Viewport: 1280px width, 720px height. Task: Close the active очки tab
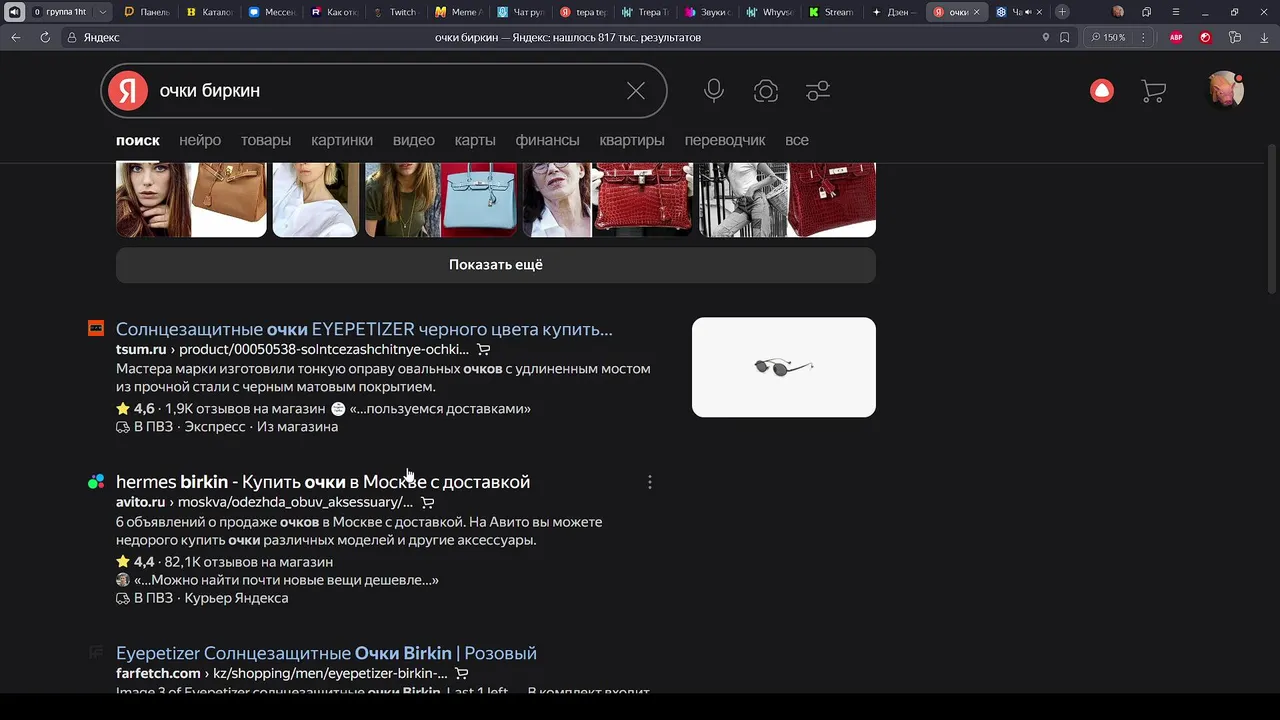tap(977, 12)
